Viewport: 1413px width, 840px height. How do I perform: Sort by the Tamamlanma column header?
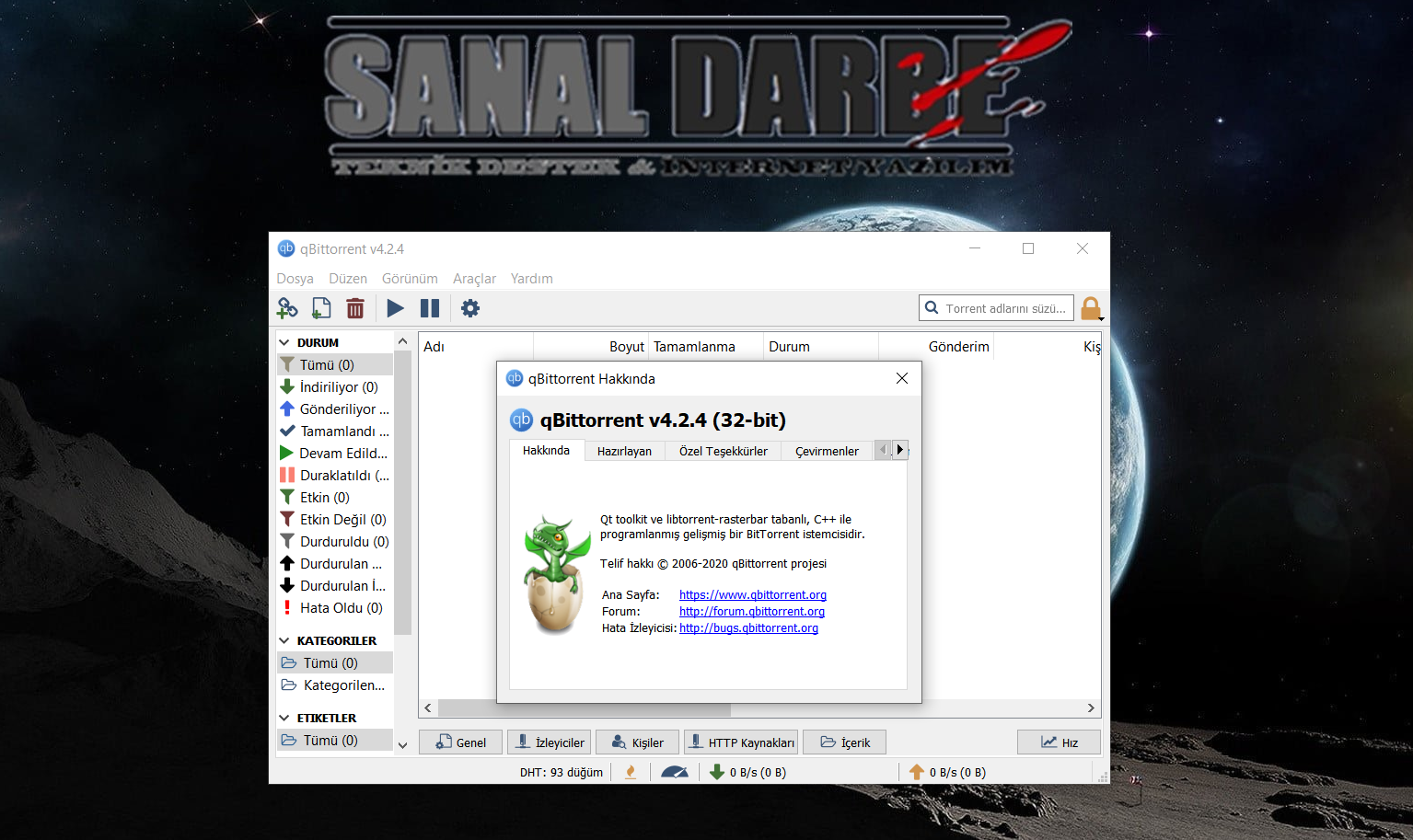click(x=706, y=347)
